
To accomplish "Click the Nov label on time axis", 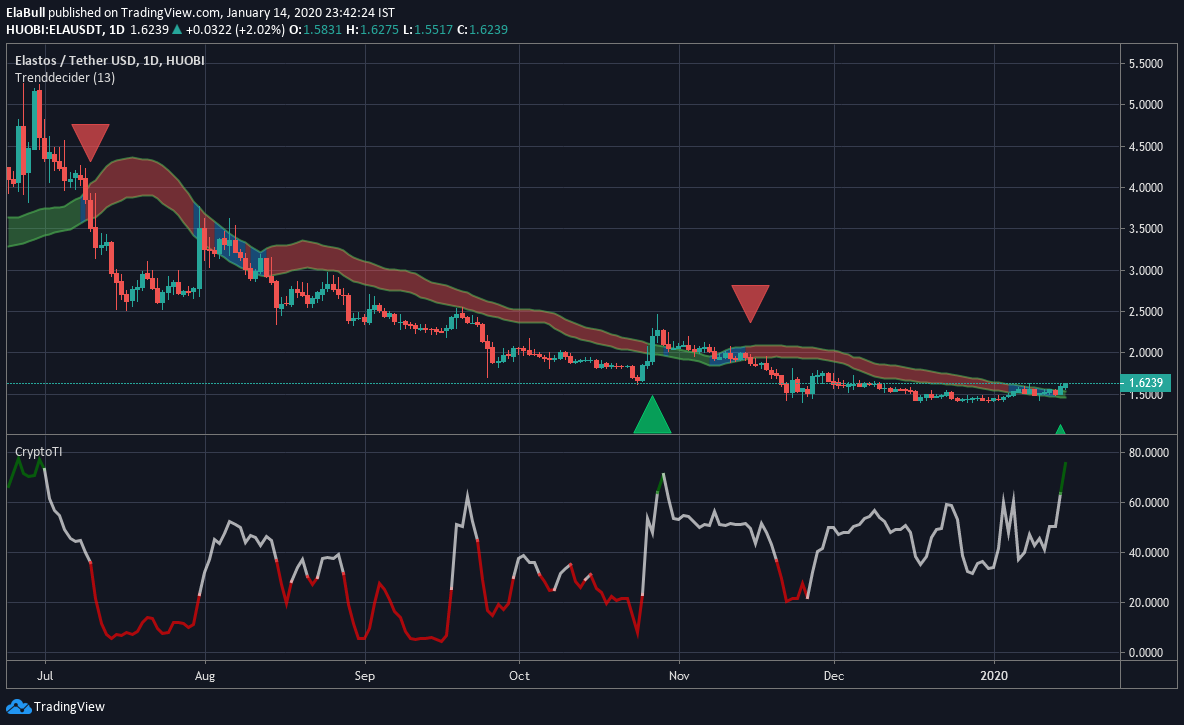I will click(679, 675).
